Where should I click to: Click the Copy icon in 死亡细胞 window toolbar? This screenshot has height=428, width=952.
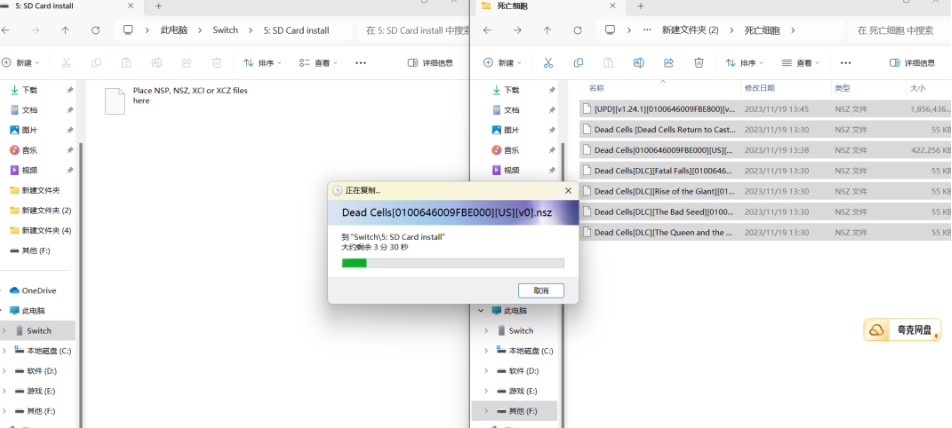click(578, 62)
